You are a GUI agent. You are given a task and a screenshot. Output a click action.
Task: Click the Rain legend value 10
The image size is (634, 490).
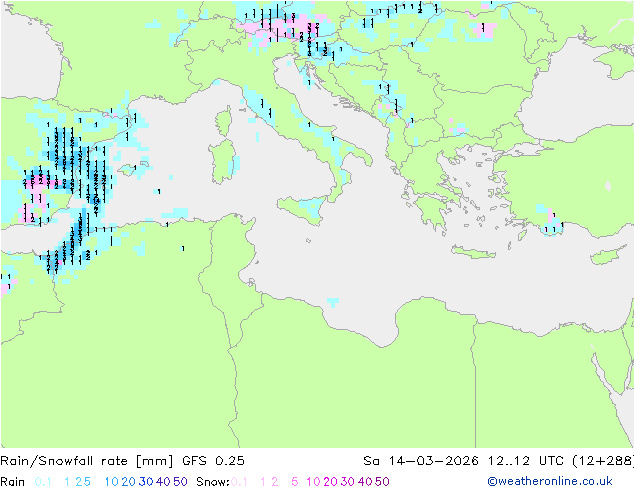pos(111,482)
